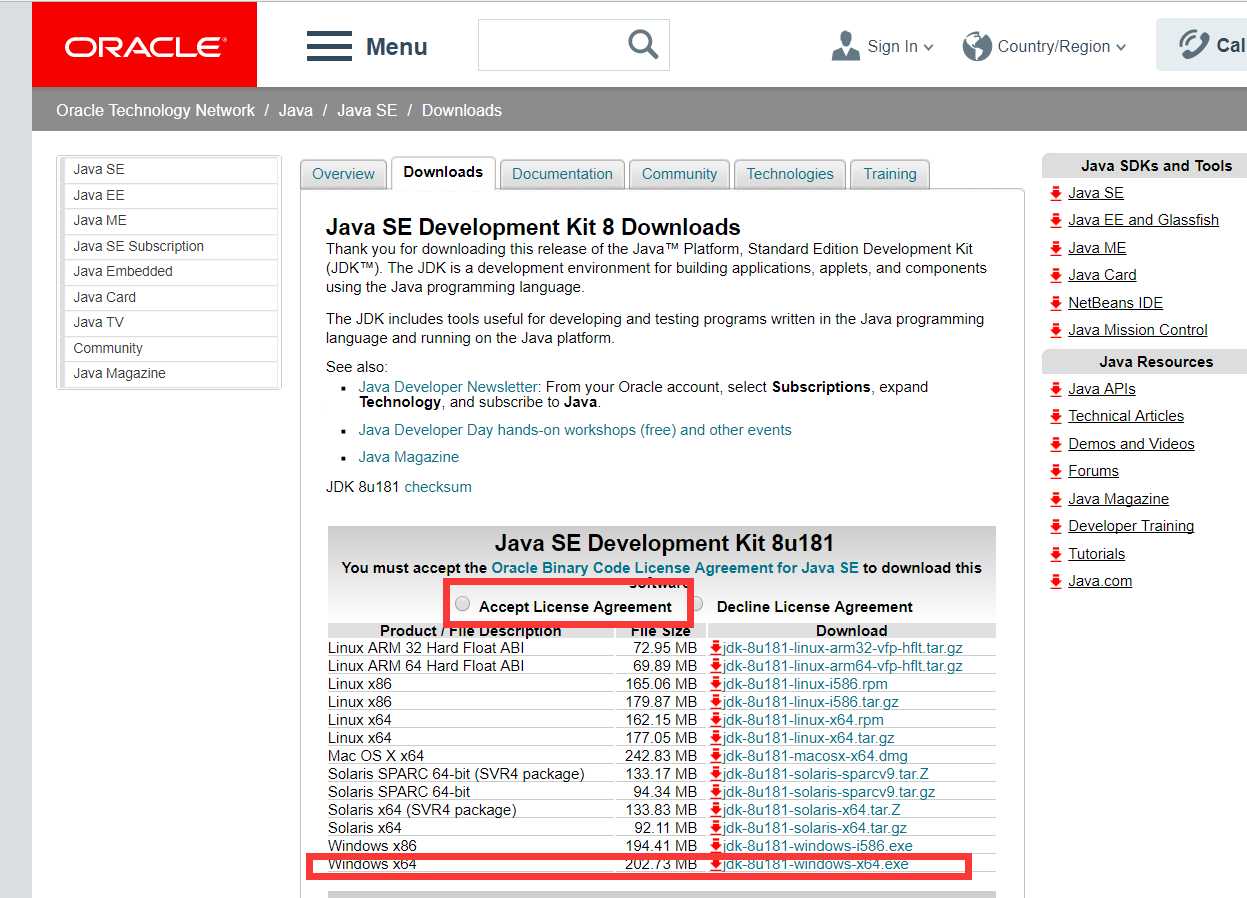This screenshot has width=1247, height=898.
Task: Download jdk-8u181-linux-x64.rpm
Action: (x=804, y=720)
